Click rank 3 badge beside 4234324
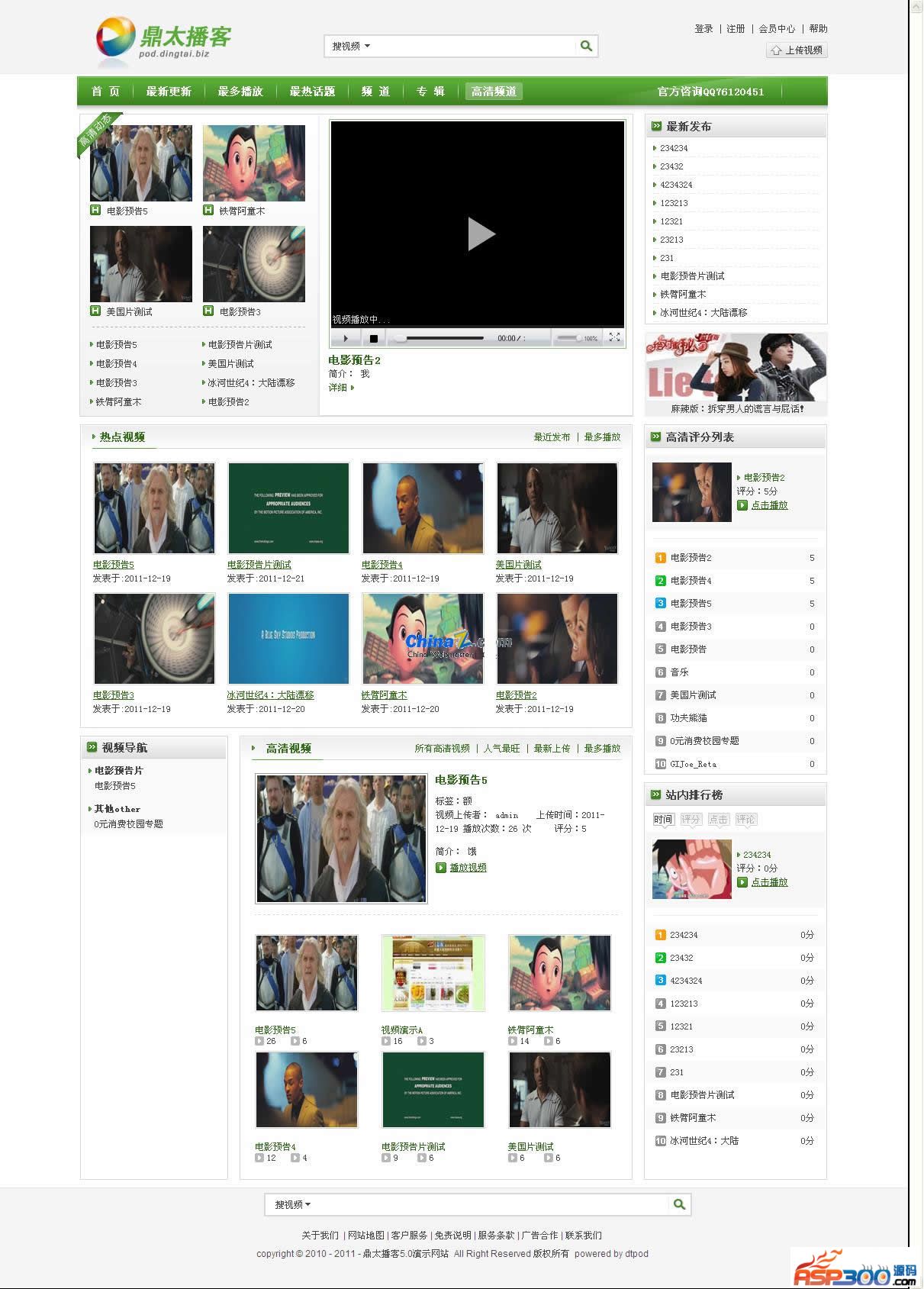Screen dimensions: 924x1289 click(661, 981)
